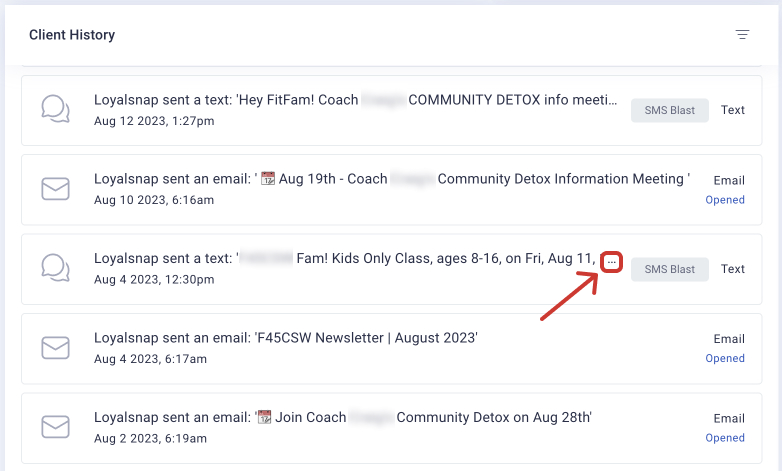Click the Client History heading
This screenshot has height=471, width=782.
72,35
